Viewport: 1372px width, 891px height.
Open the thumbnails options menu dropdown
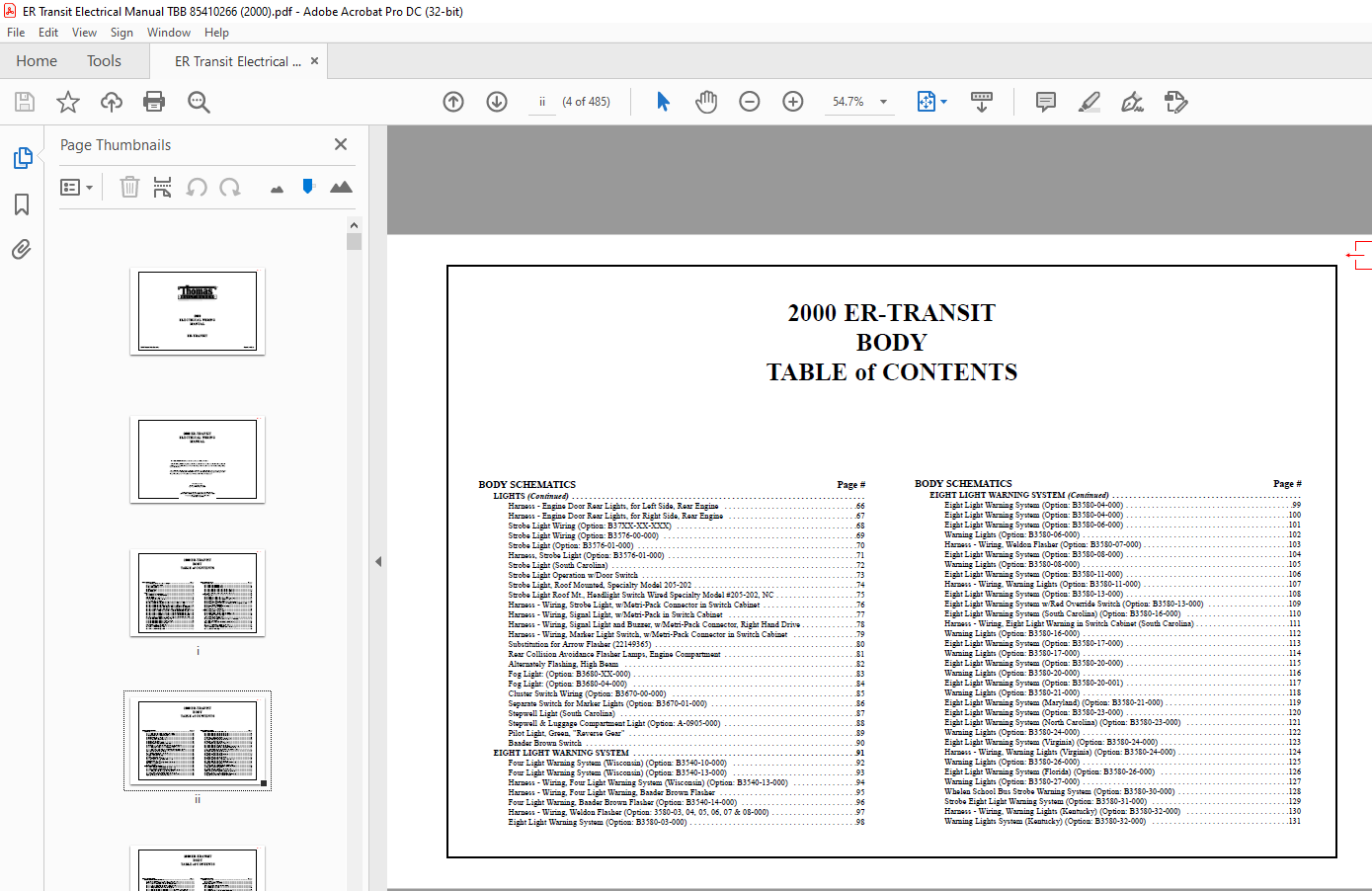coord(76,187)
